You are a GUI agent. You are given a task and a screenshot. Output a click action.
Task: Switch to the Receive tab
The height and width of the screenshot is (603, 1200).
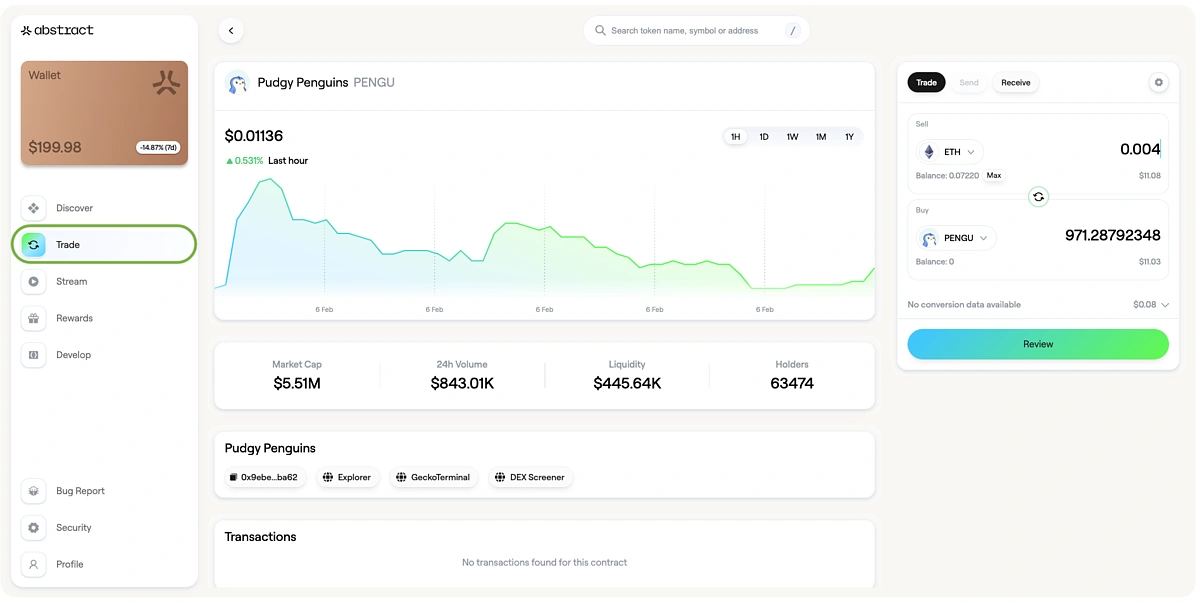pos(1016,83)
